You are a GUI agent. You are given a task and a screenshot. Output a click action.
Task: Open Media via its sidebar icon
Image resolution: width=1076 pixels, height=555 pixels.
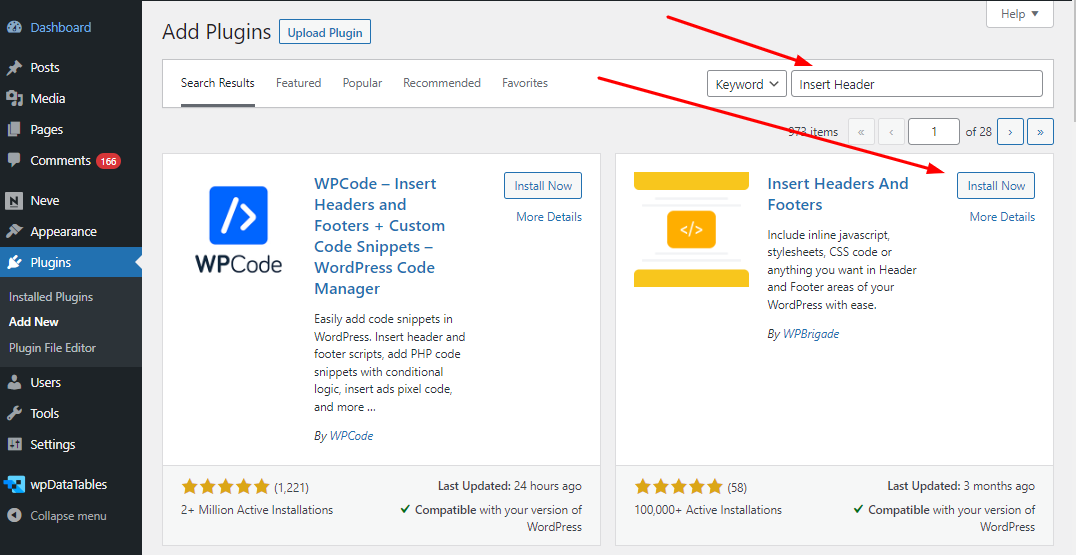14,98
